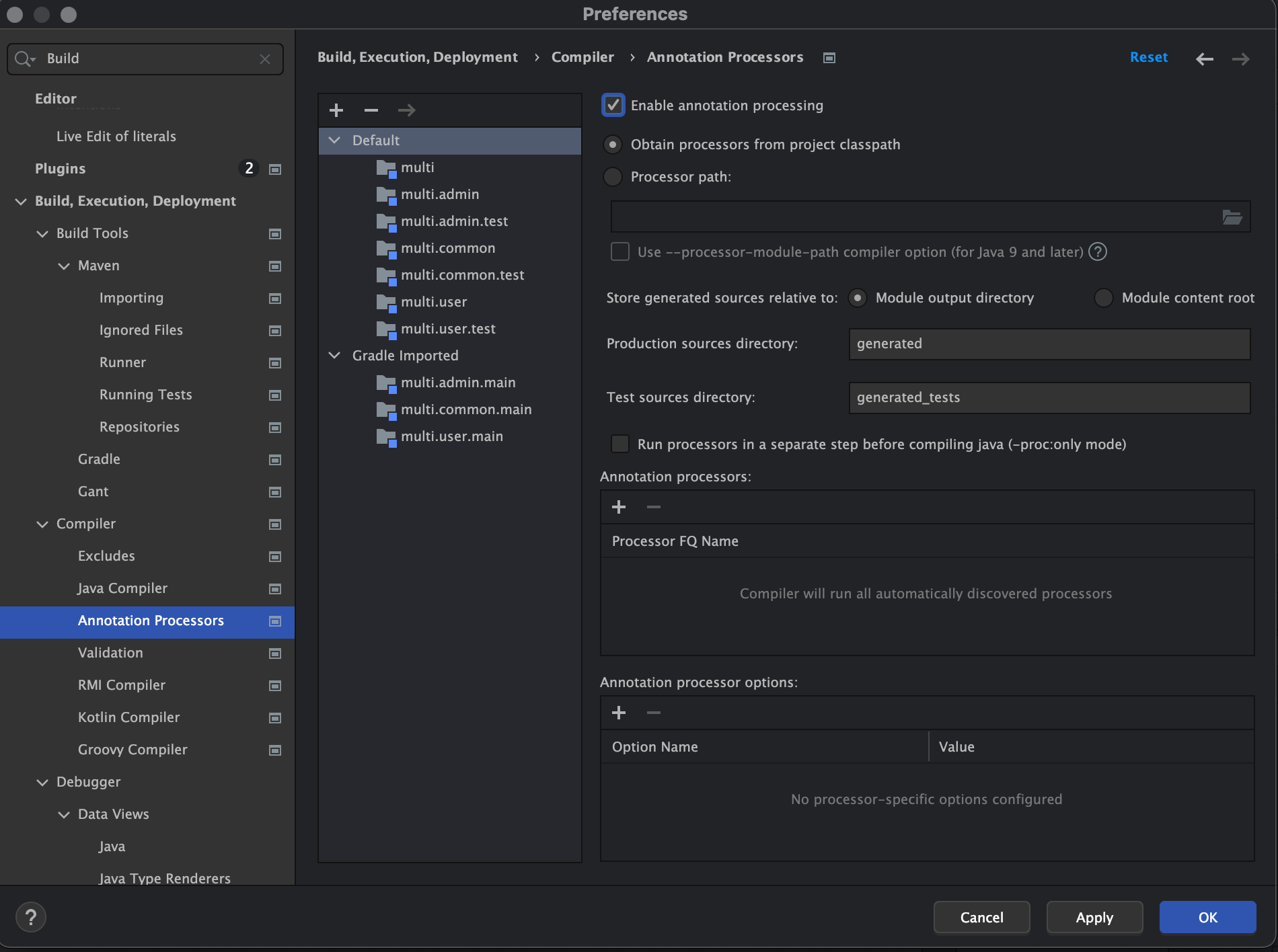
Task: Click the move-to-profile arrow icon
Action: 406,110
